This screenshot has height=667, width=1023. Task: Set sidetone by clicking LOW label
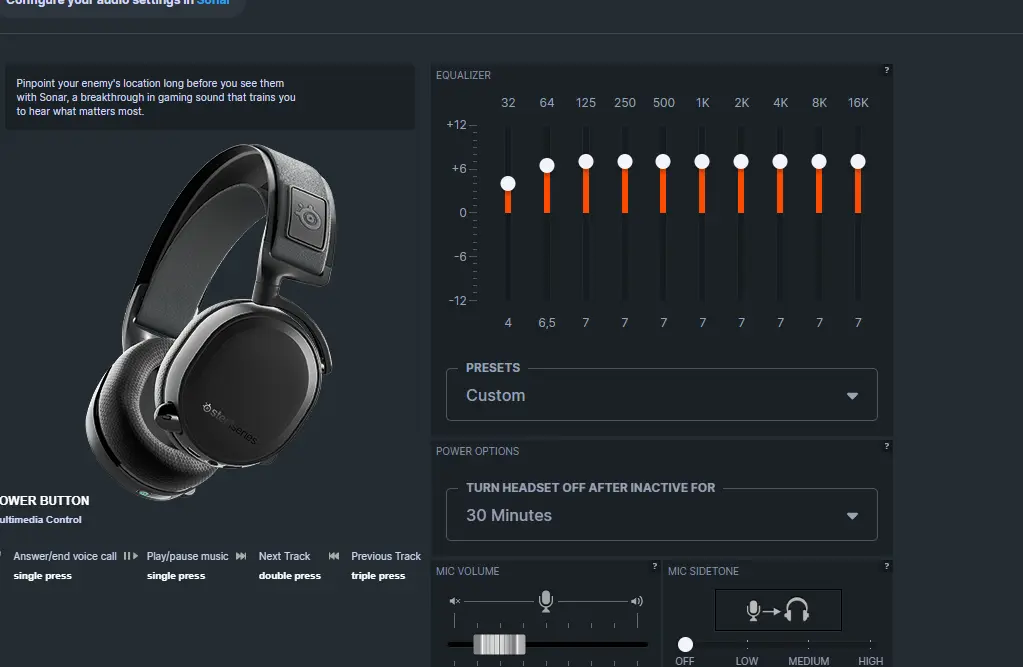[746, 660]
